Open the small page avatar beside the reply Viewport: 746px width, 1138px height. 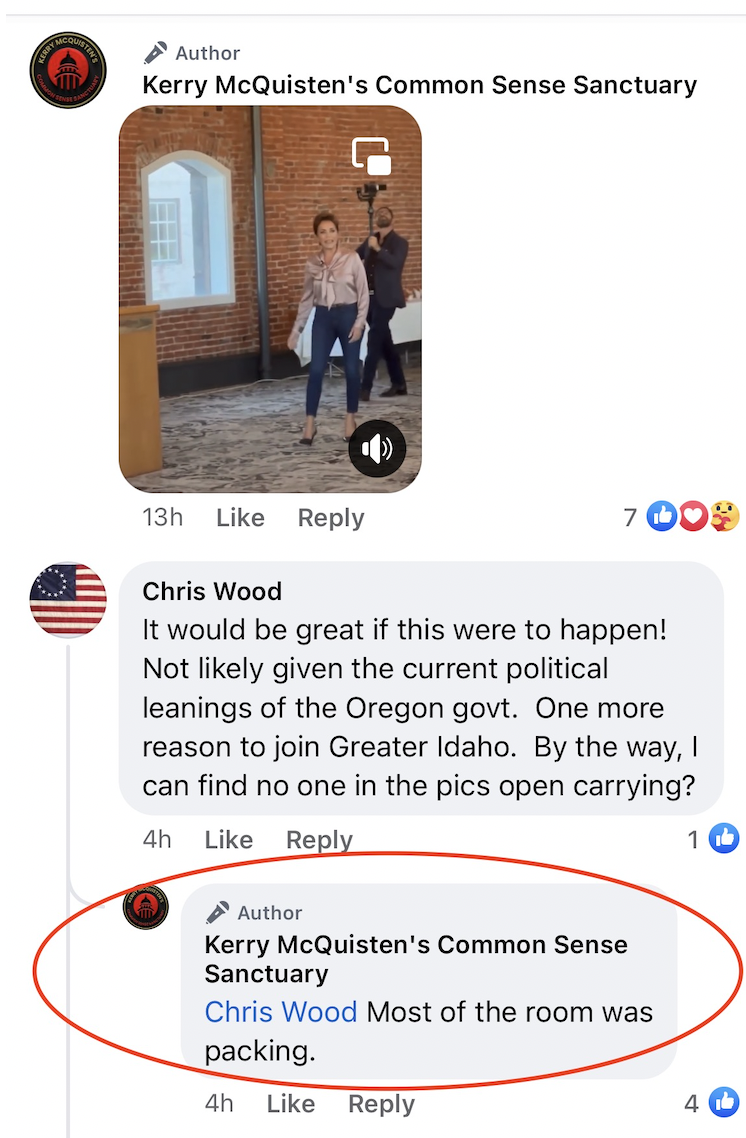(146, 907)
